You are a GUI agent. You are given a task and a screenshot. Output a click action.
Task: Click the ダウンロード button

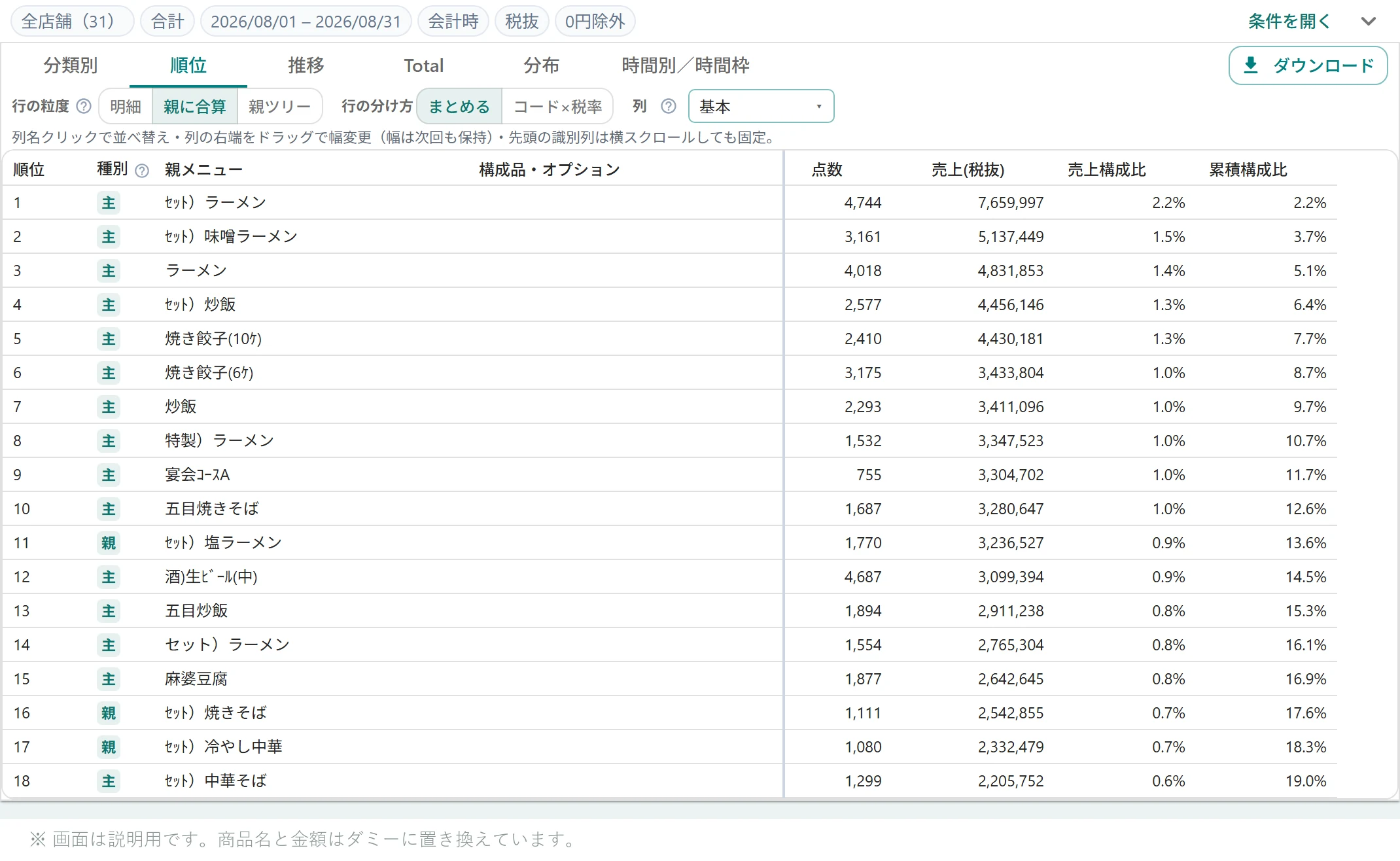click(1308, 65)
